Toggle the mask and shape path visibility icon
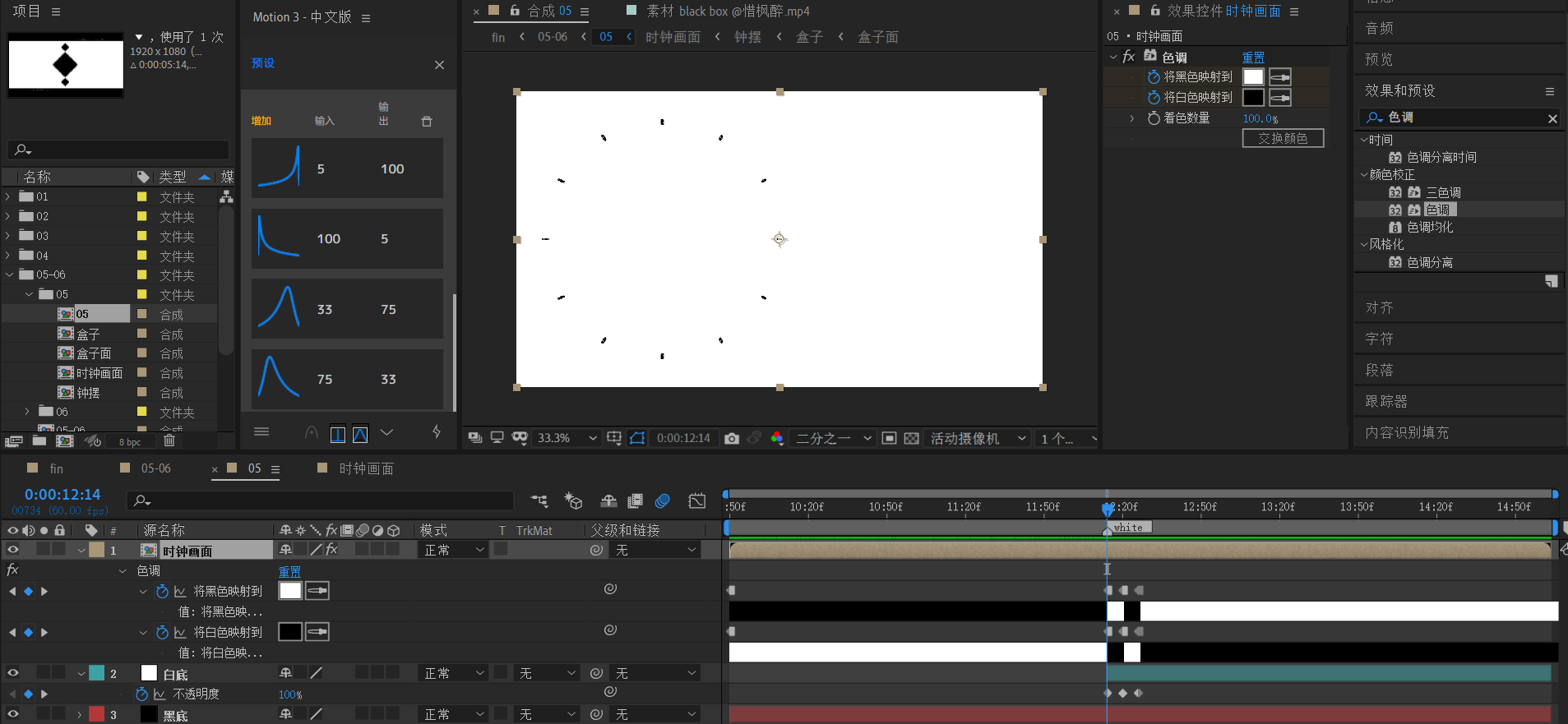Viewport: 1568px width, 724px height. point(637,438)
